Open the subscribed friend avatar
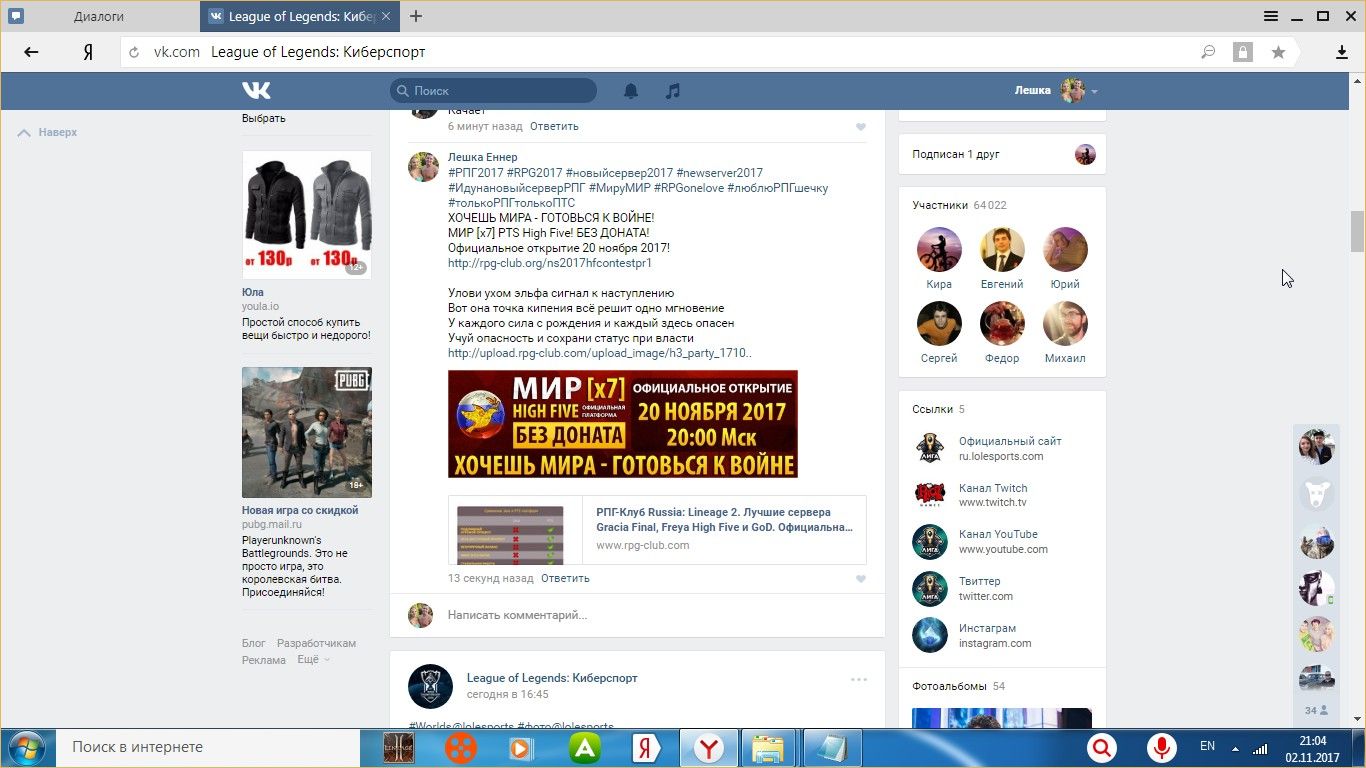Image resolution: width=1366 pixels, height=768 pixels. pyautogui.click(x=1085, y=154)
